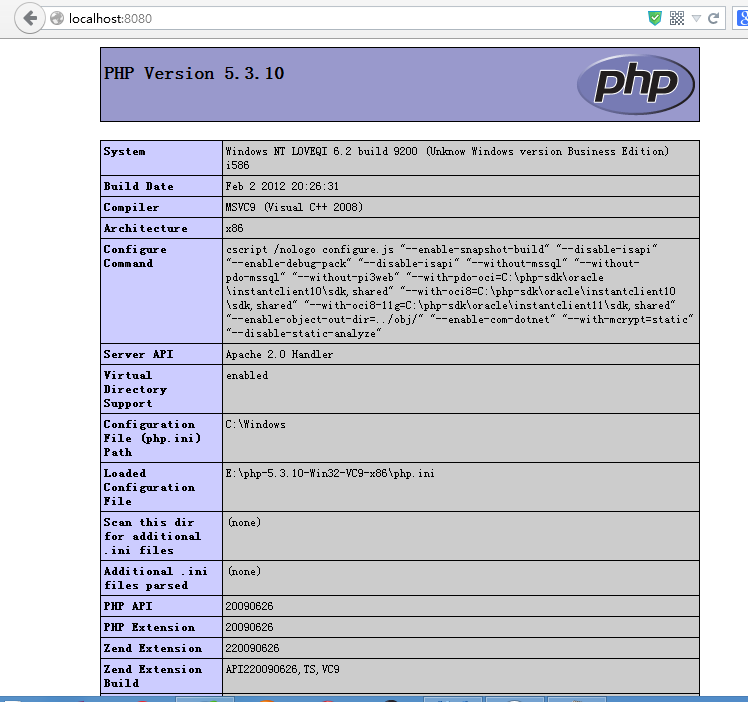Click the 'Compiler' label
Viewport: 748px width, 702px height.
pos(131,207)
